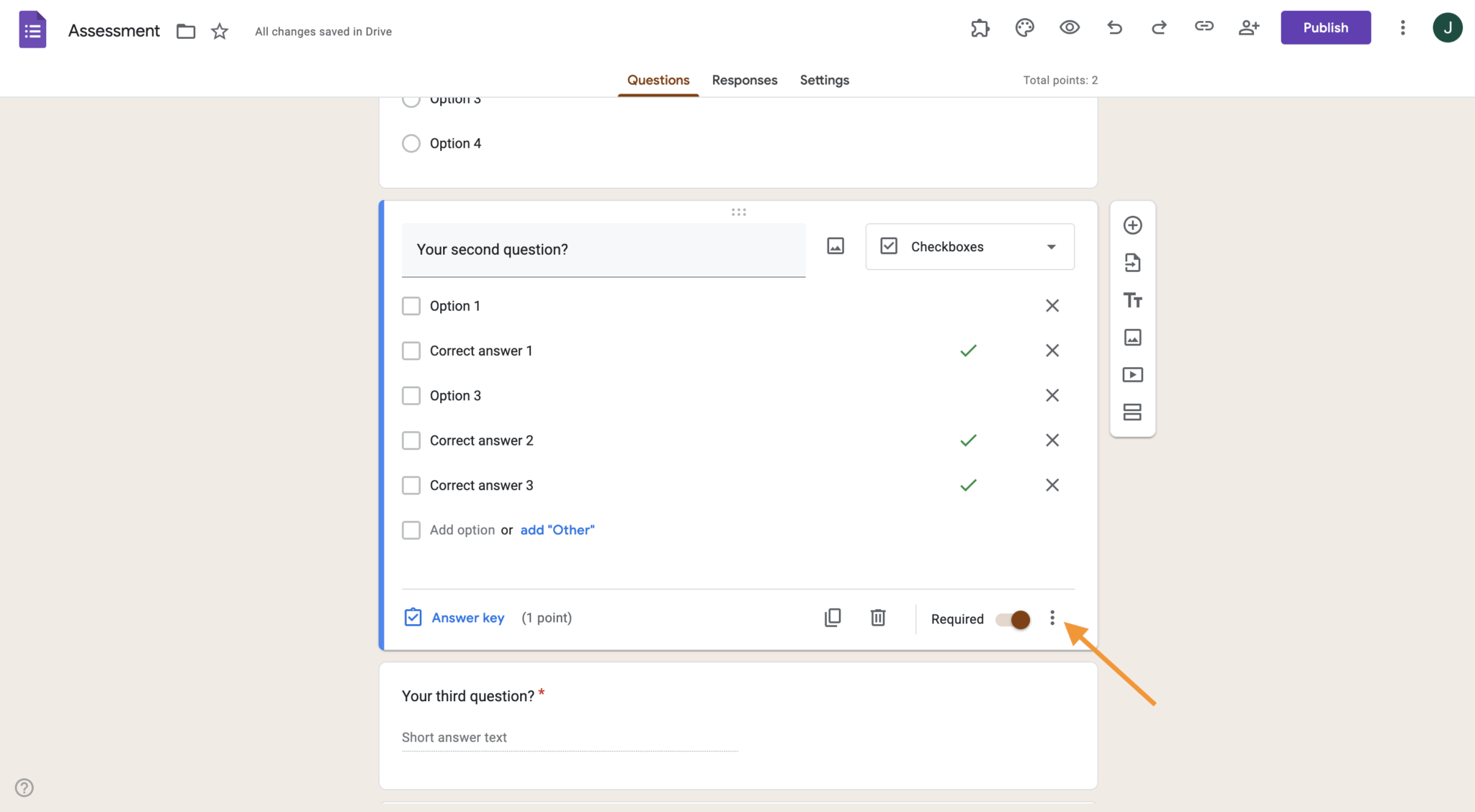The width and height of the screenshot is (1475, 812).
Task: Insert a video into the form
Action: tap(1132, 374)
